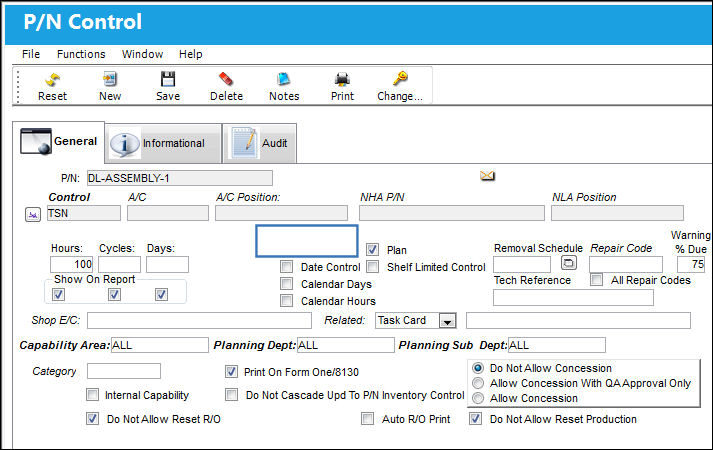Open the File menu
Screen dimensions: 713x450
pos(31,54)
